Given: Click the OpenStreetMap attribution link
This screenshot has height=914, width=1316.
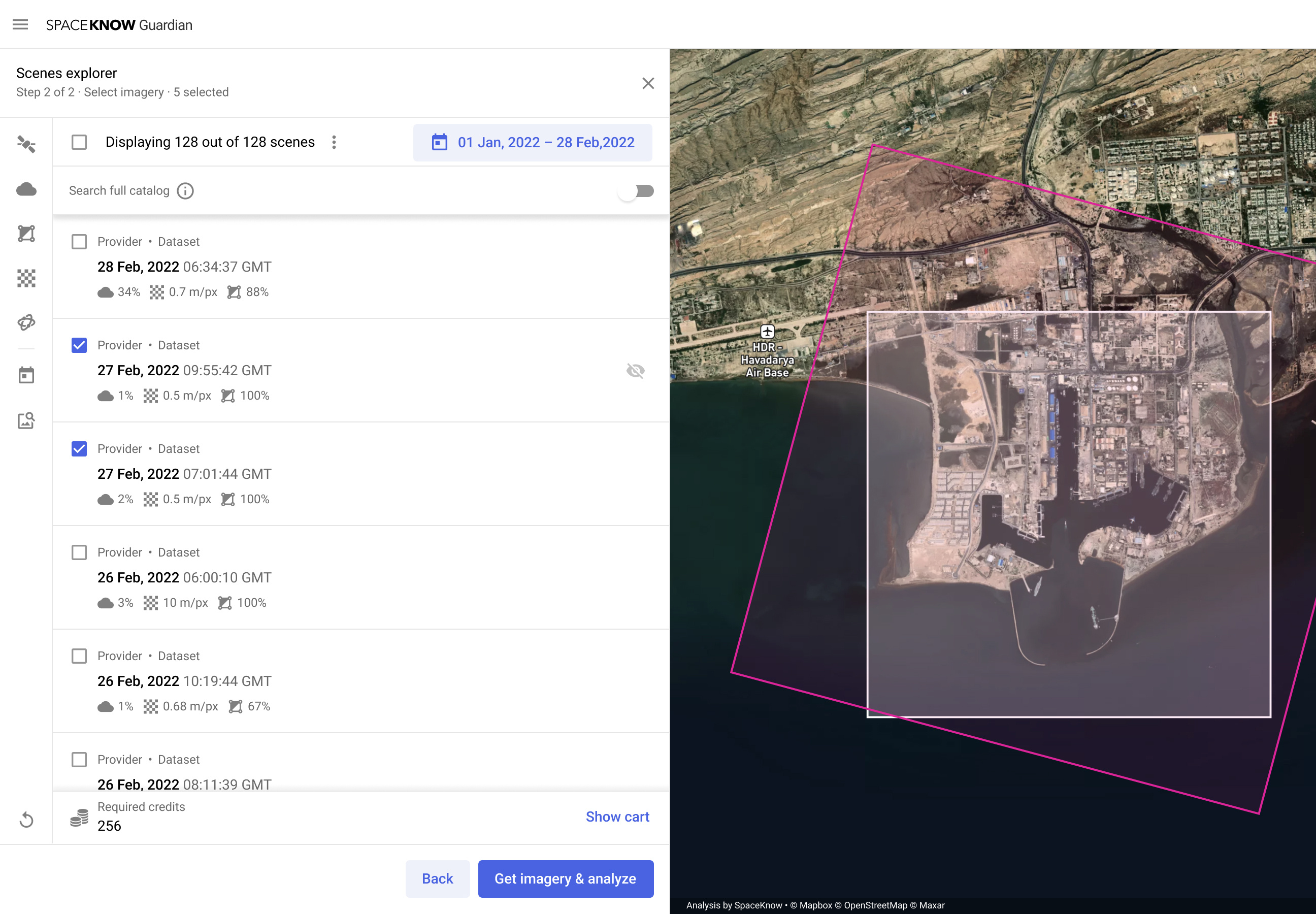Looking at the screenshot, I should point(871,905).
